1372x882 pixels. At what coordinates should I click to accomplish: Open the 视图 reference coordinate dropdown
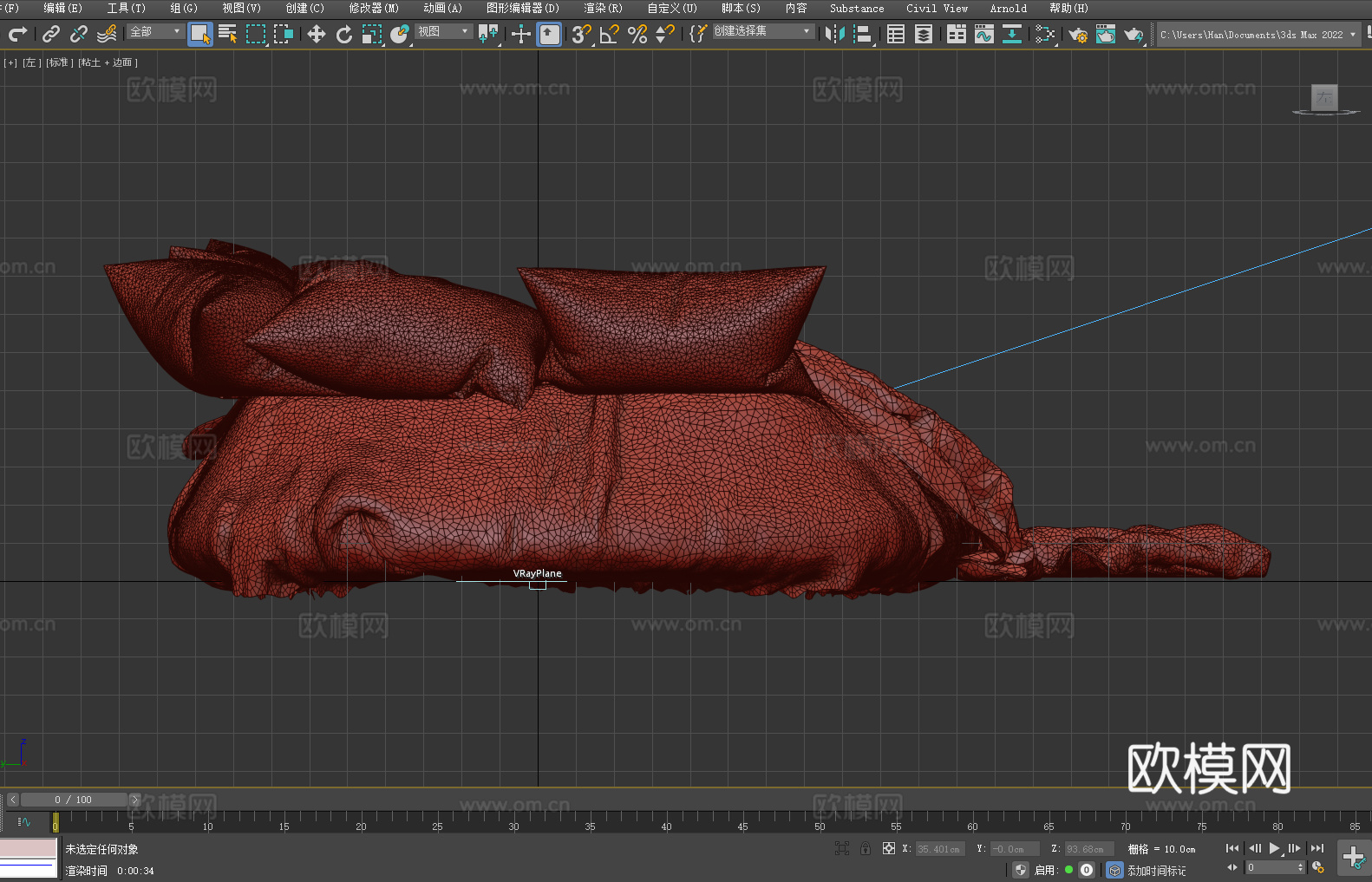pos(443,31)
